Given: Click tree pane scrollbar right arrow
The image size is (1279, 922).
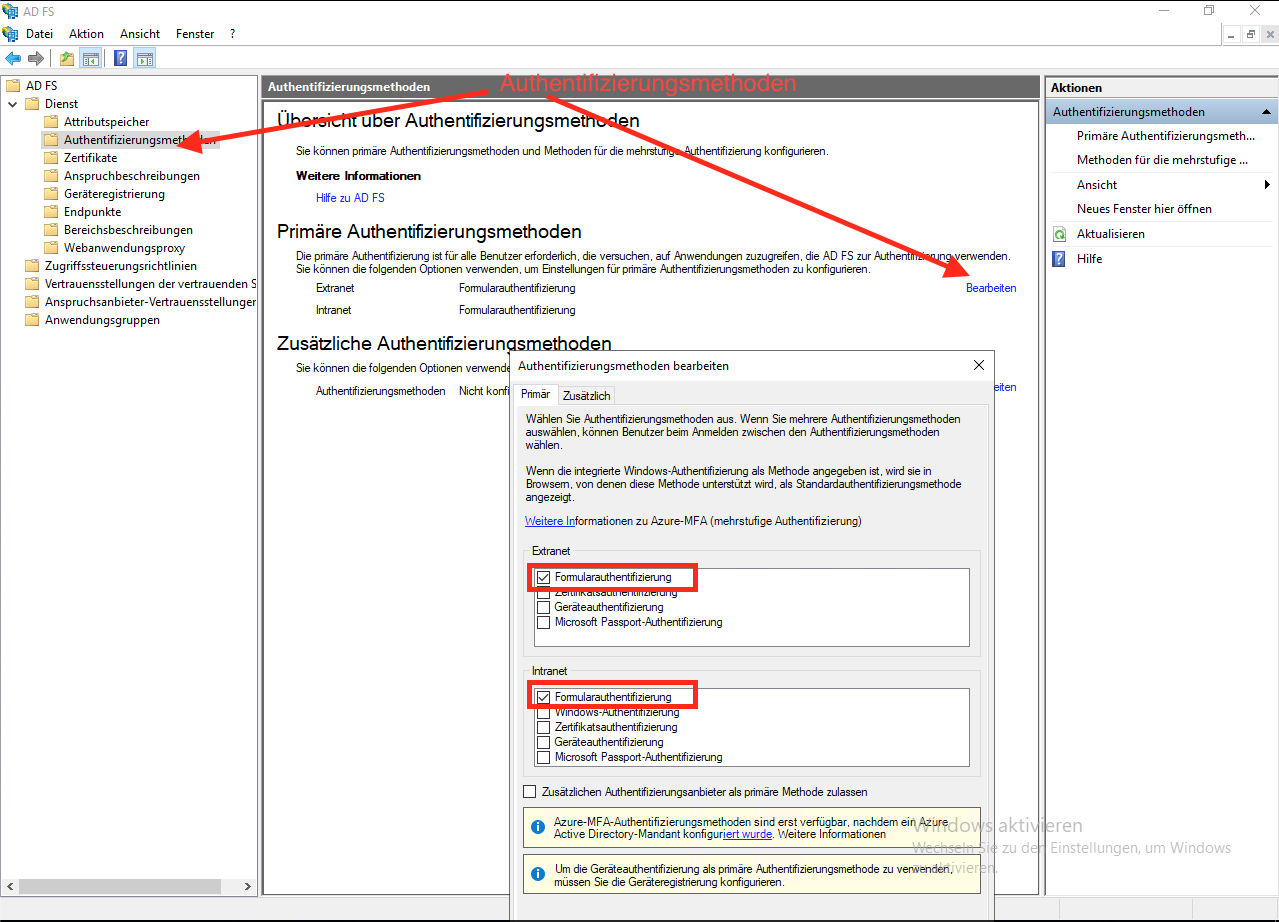Looking at the screenshot, I should 249,886.
